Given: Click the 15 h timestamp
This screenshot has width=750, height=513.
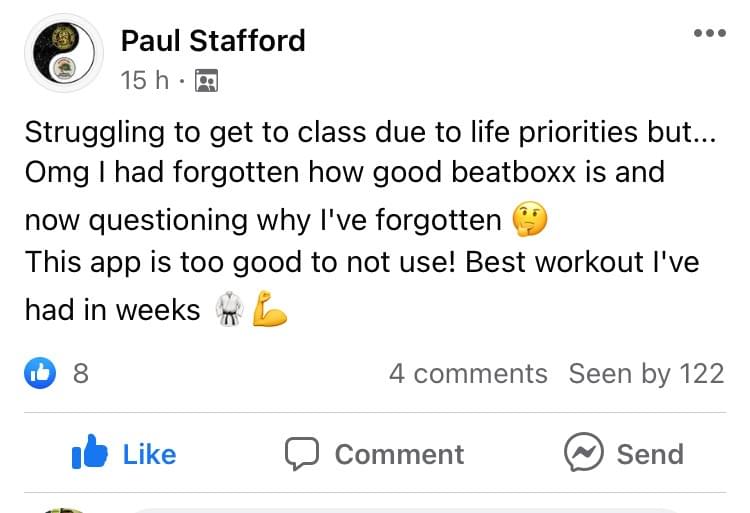Looking at the screenshot, I should tap(144, 80).
